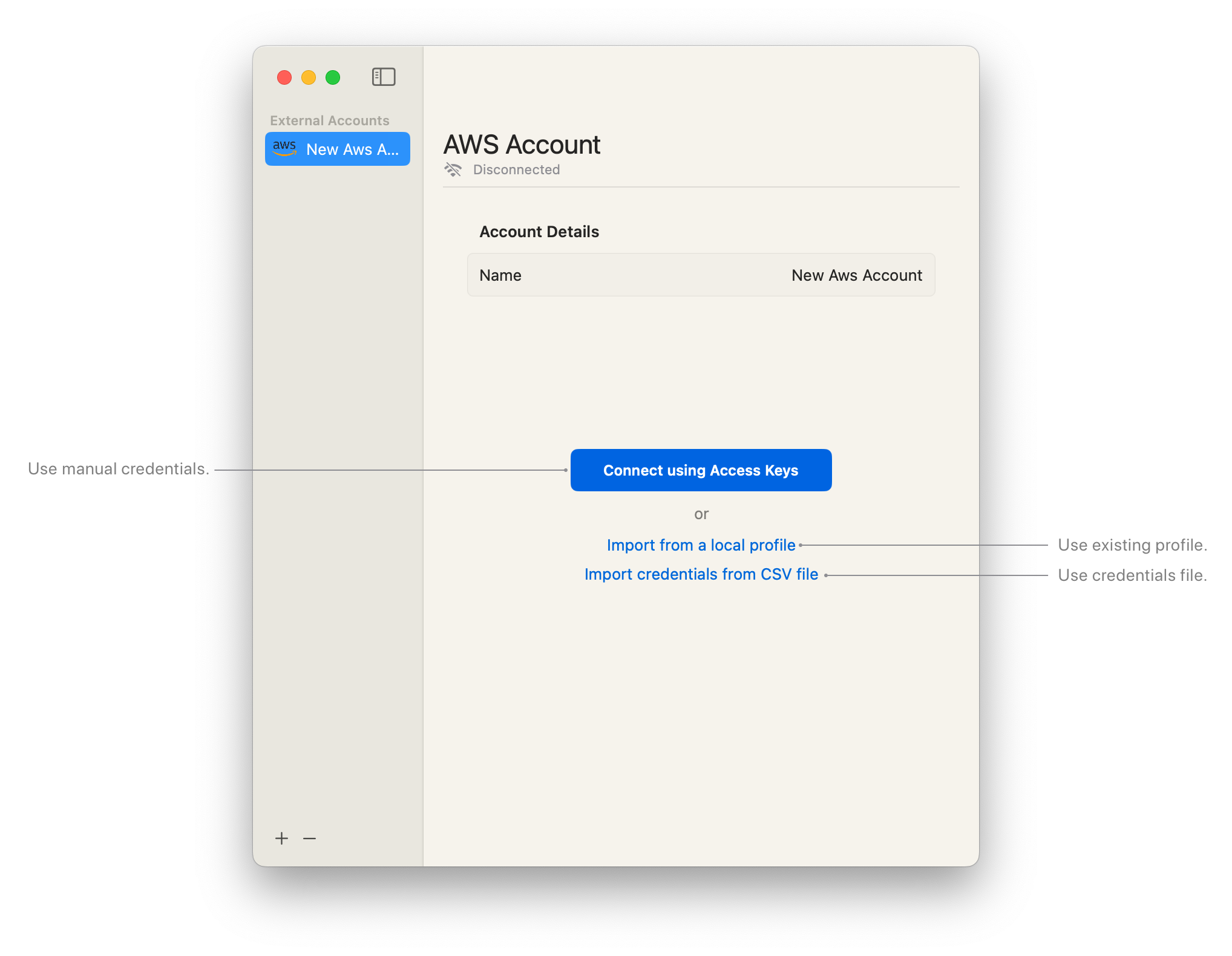
Task: Close the window with red button
Action: tap(284, 77)
